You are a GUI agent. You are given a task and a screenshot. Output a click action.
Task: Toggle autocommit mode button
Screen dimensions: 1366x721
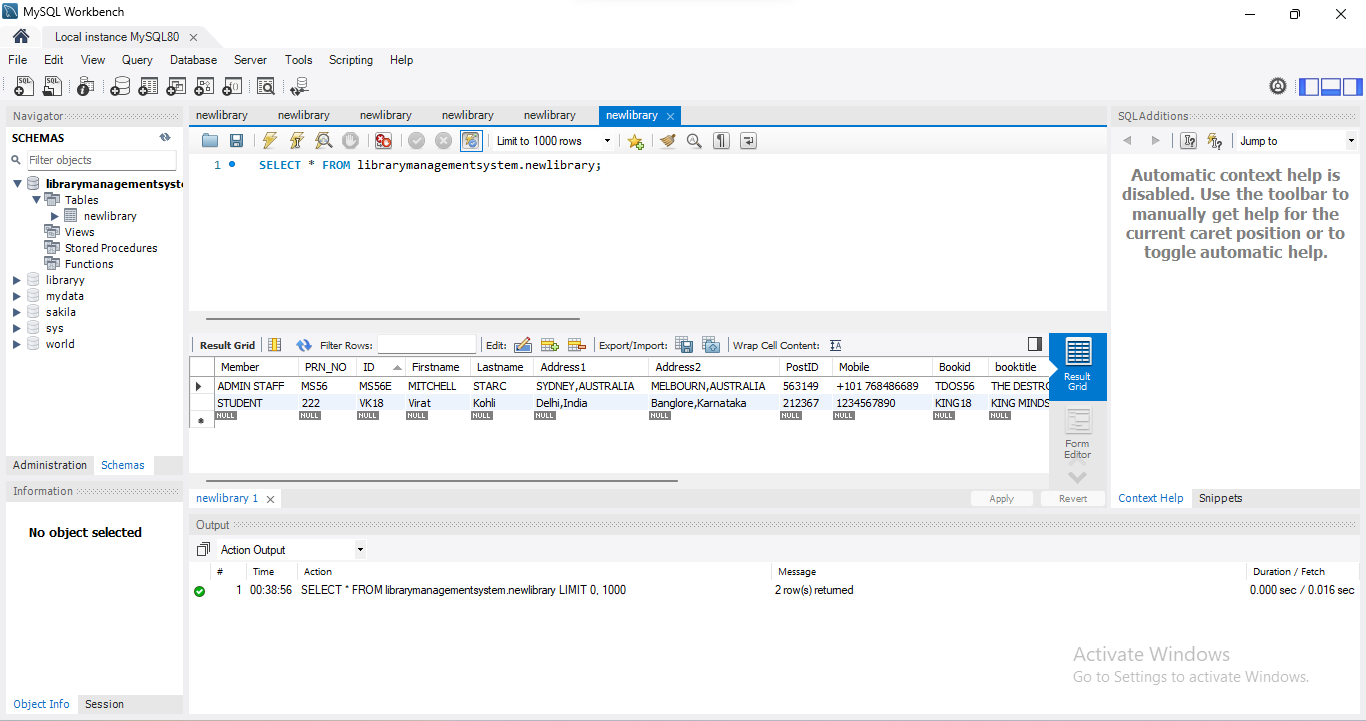[470, 141]
